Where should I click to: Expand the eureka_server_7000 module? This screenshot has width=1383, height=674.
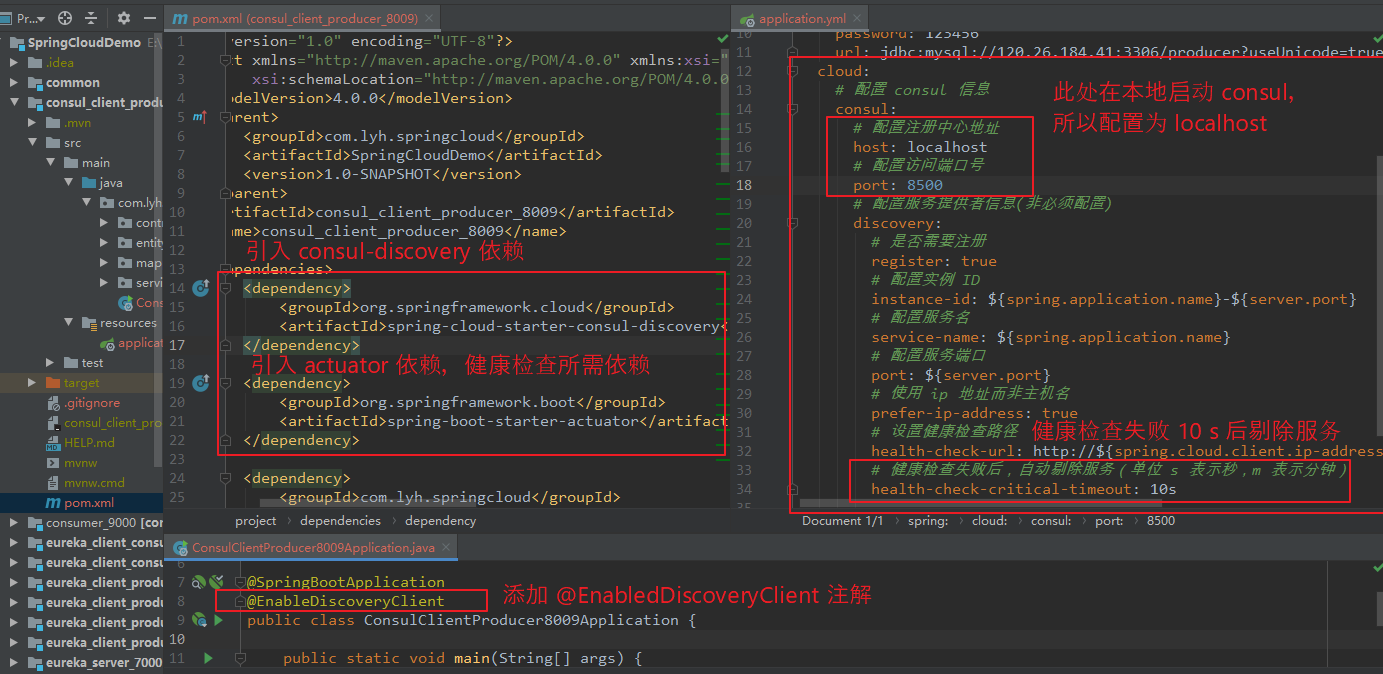pos(14,663)
